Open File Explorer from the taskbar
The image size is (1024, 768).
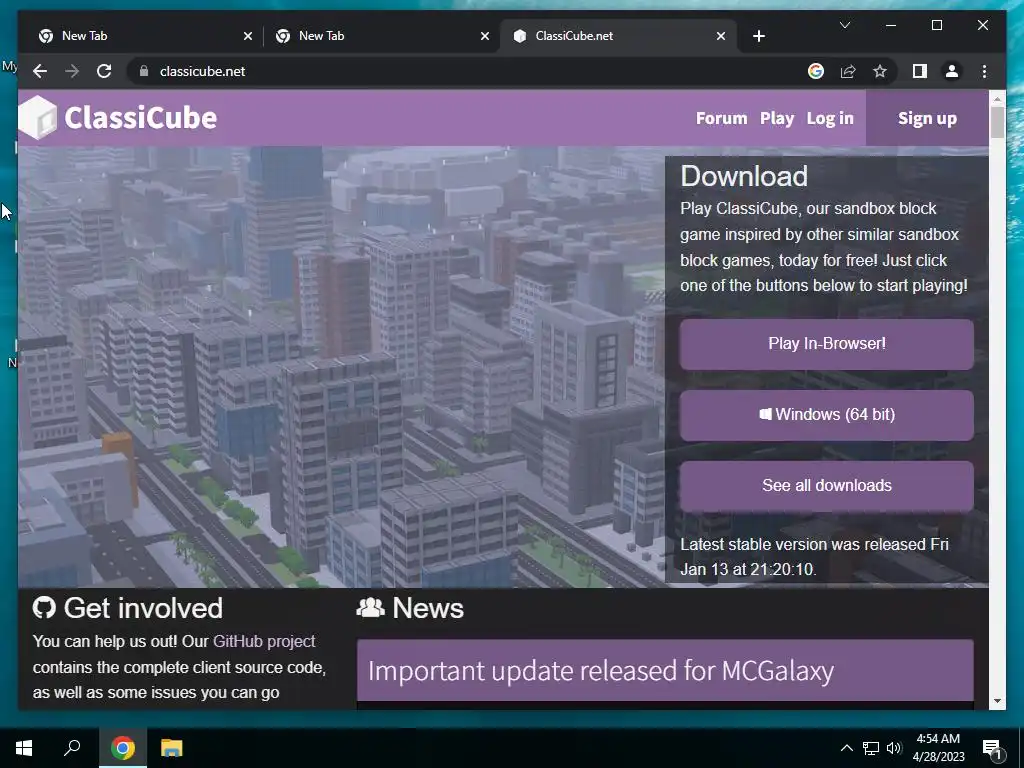[x=171, y=748]
